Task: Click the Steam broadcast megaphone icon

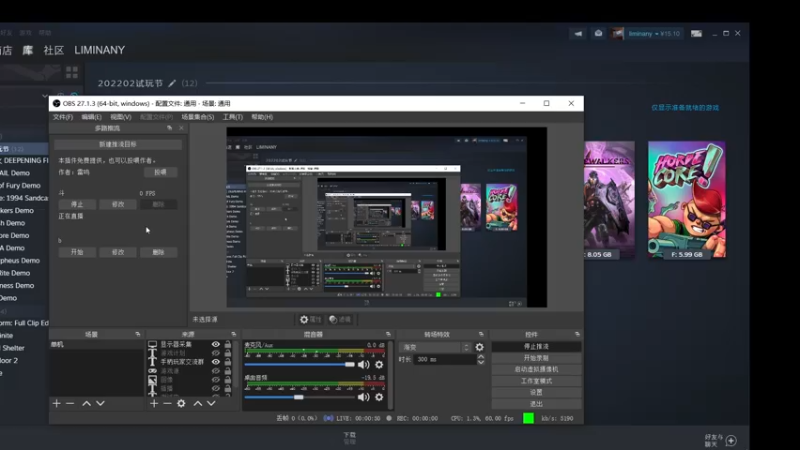Action: (x=578, y=34)
